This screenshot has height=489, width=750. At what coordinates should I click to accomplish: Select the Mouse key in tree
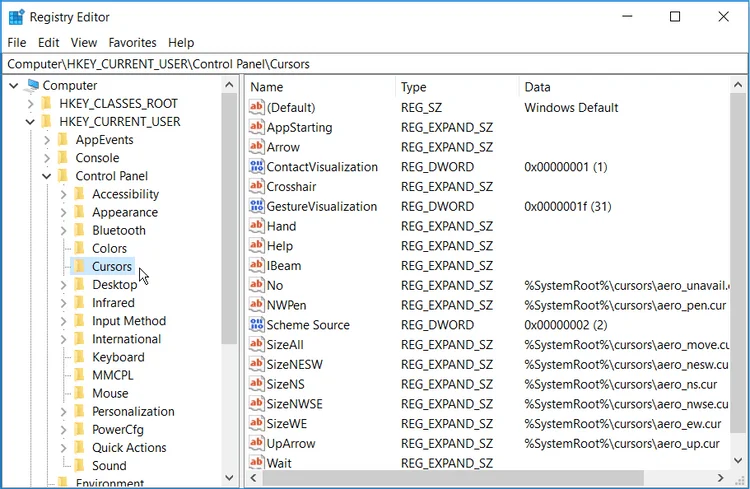coord(110,393)
